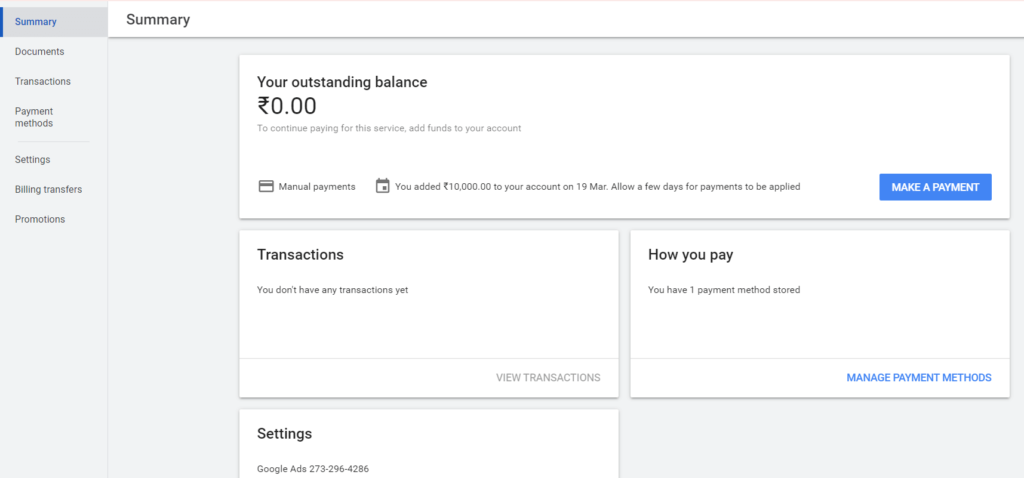Click the ₹0.00 outstanding balance amount
The width and height of the screenshot is (1024, 478).
[x=287, y=106]
